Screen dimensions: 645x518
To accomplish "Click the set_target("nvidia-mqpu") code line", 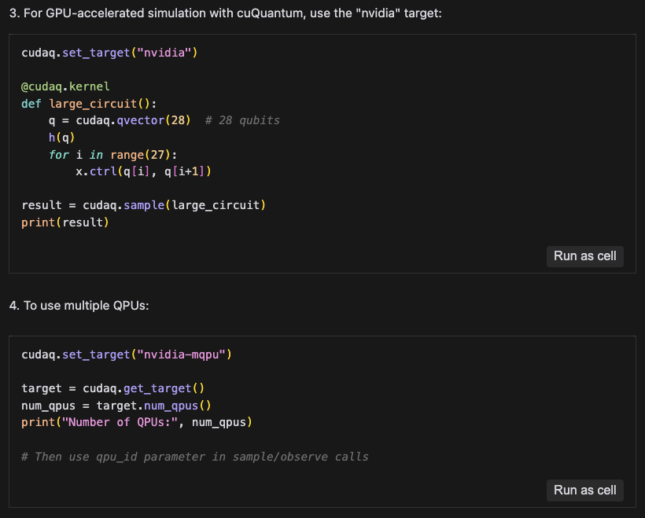I will (126, 354).
